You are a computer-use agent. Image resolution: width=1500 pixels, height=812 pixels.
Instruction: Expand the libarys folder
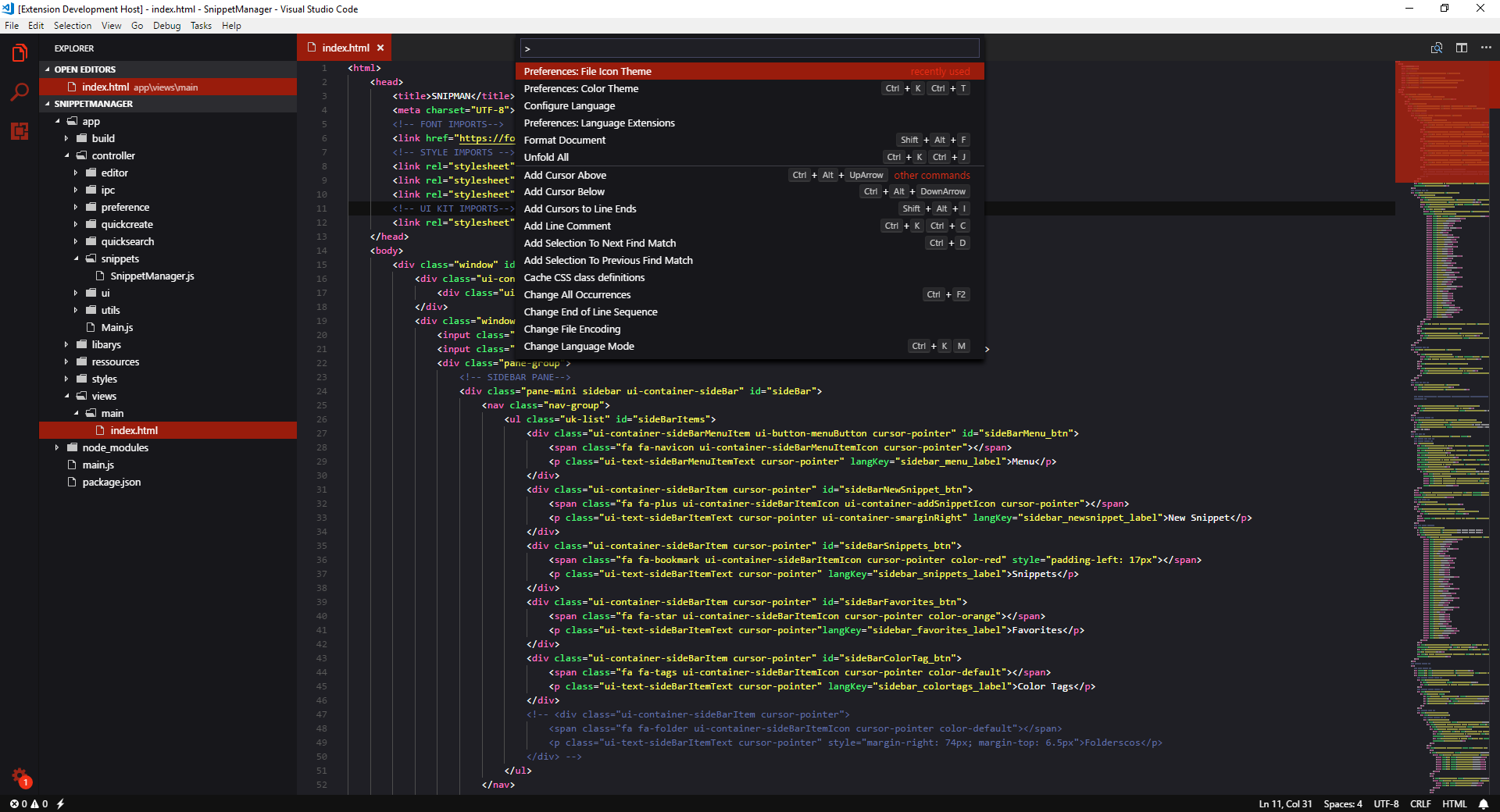click(x=168, y=344)
